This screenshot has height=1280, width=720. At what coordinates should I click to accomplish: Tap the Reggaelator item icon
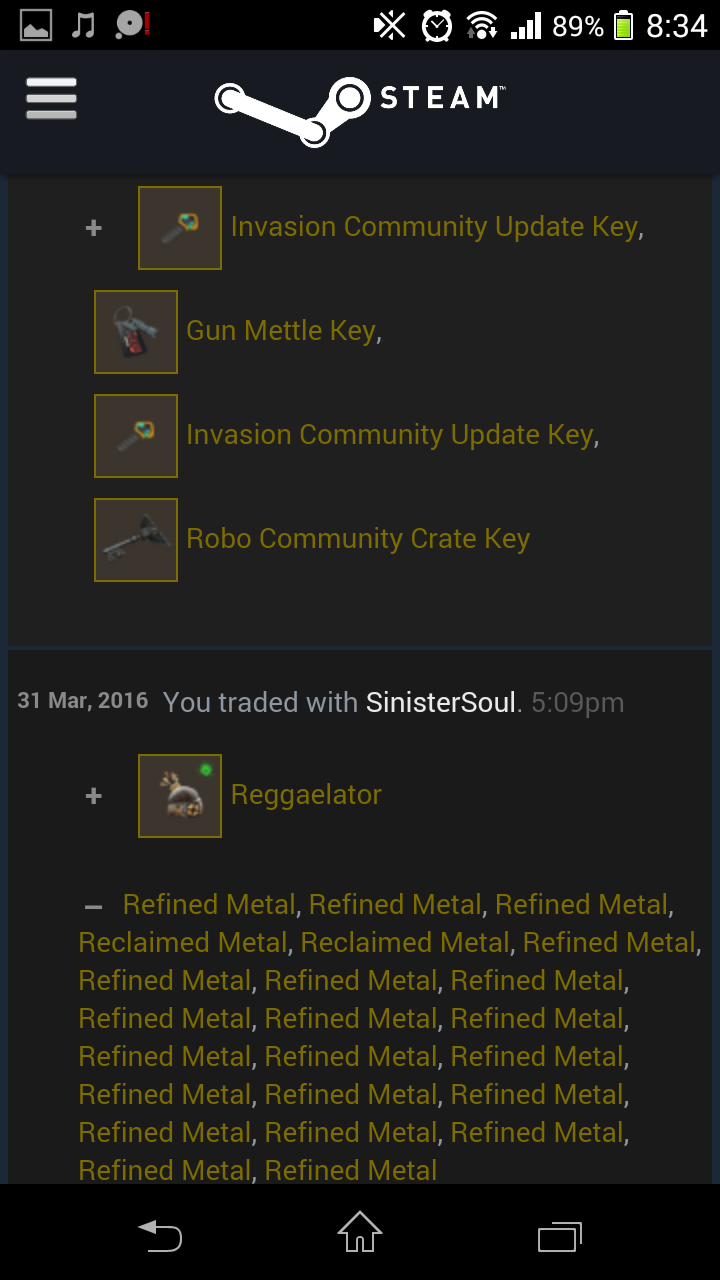pos(180,796)
